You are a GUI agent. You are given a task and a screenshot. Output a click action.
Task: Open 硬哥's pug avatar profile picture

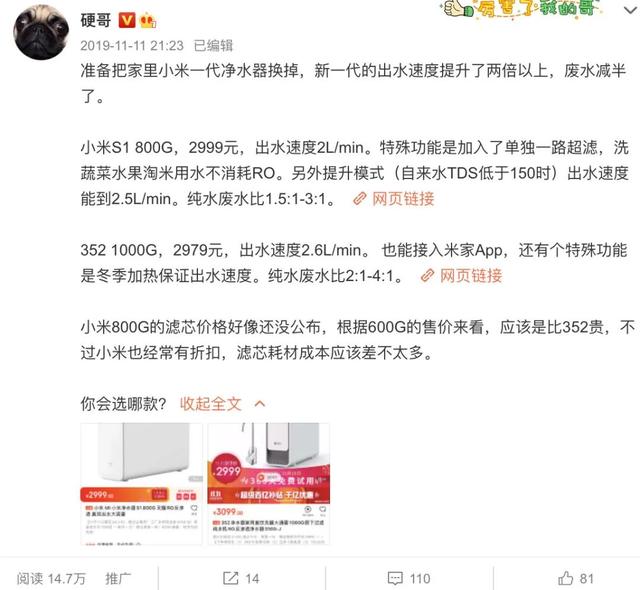click(41, 33)
